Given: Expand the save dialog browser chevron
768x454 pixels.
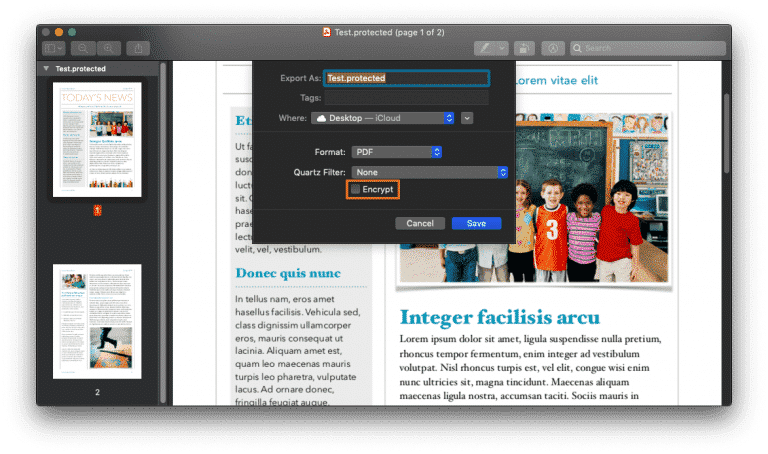Looking at the screenshot, I should (467, 118).
